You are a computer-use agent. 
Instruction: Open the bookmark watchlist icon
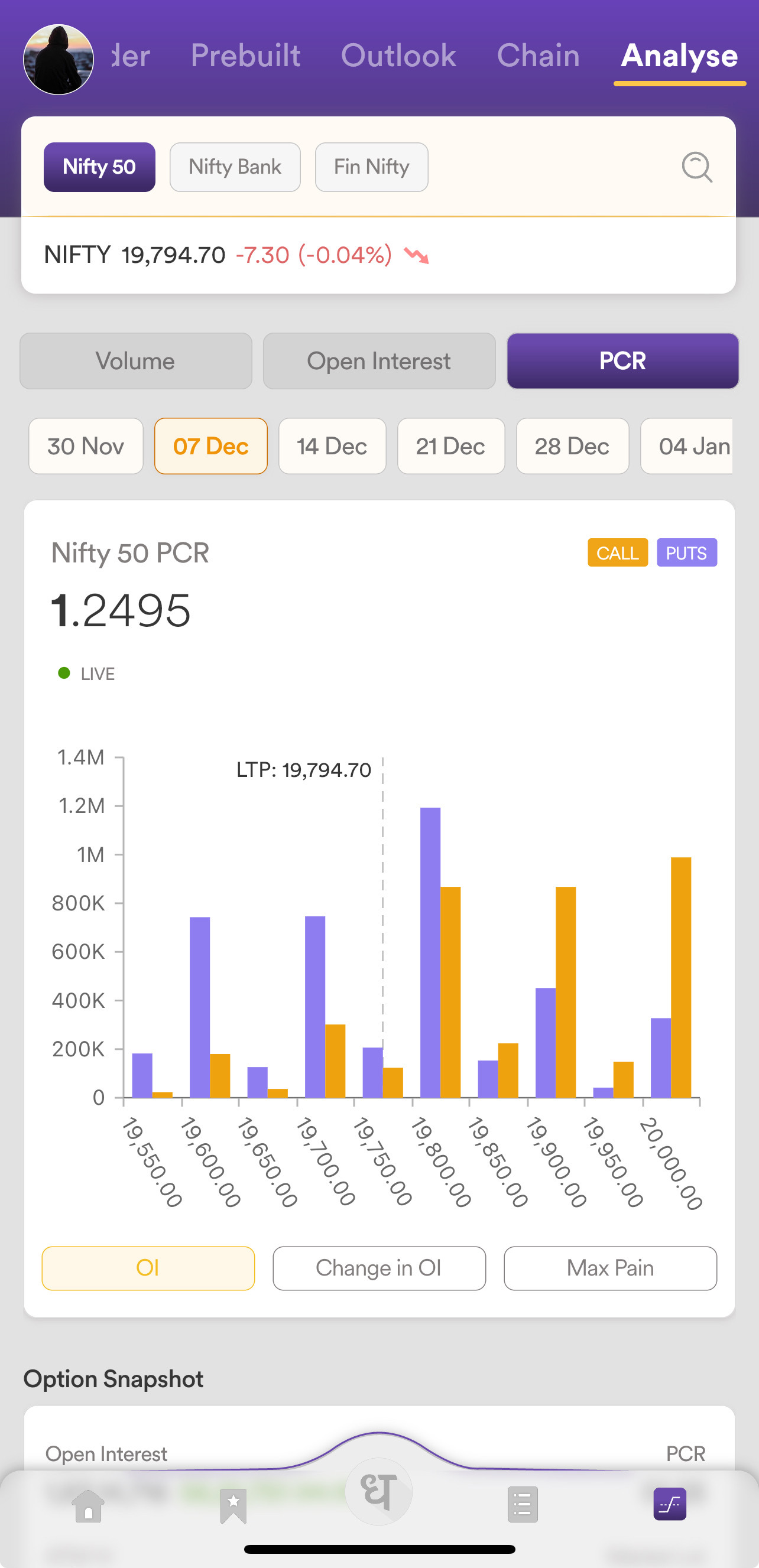(x=233, y=1505)
